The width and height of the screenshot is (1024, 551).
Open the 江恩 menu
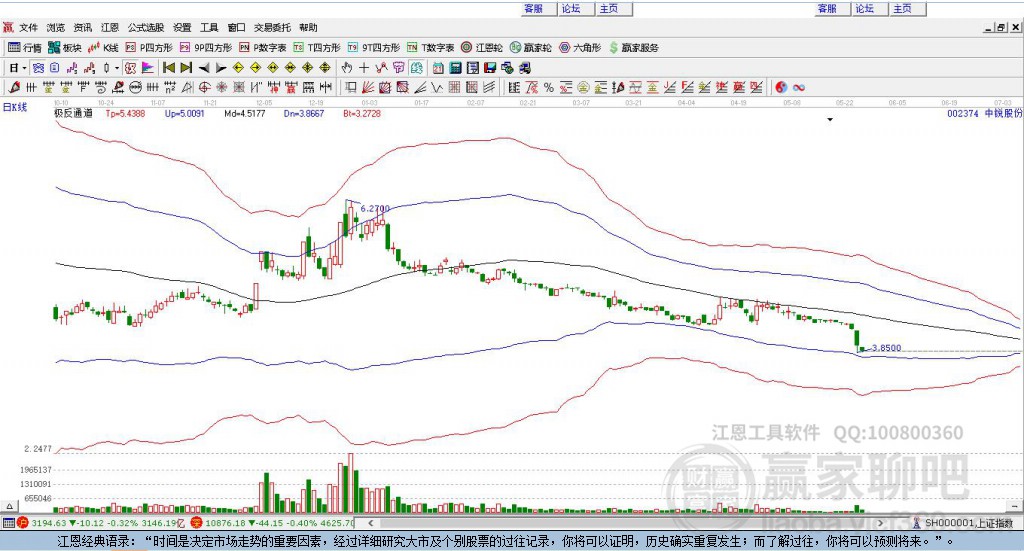click(110, 27)
